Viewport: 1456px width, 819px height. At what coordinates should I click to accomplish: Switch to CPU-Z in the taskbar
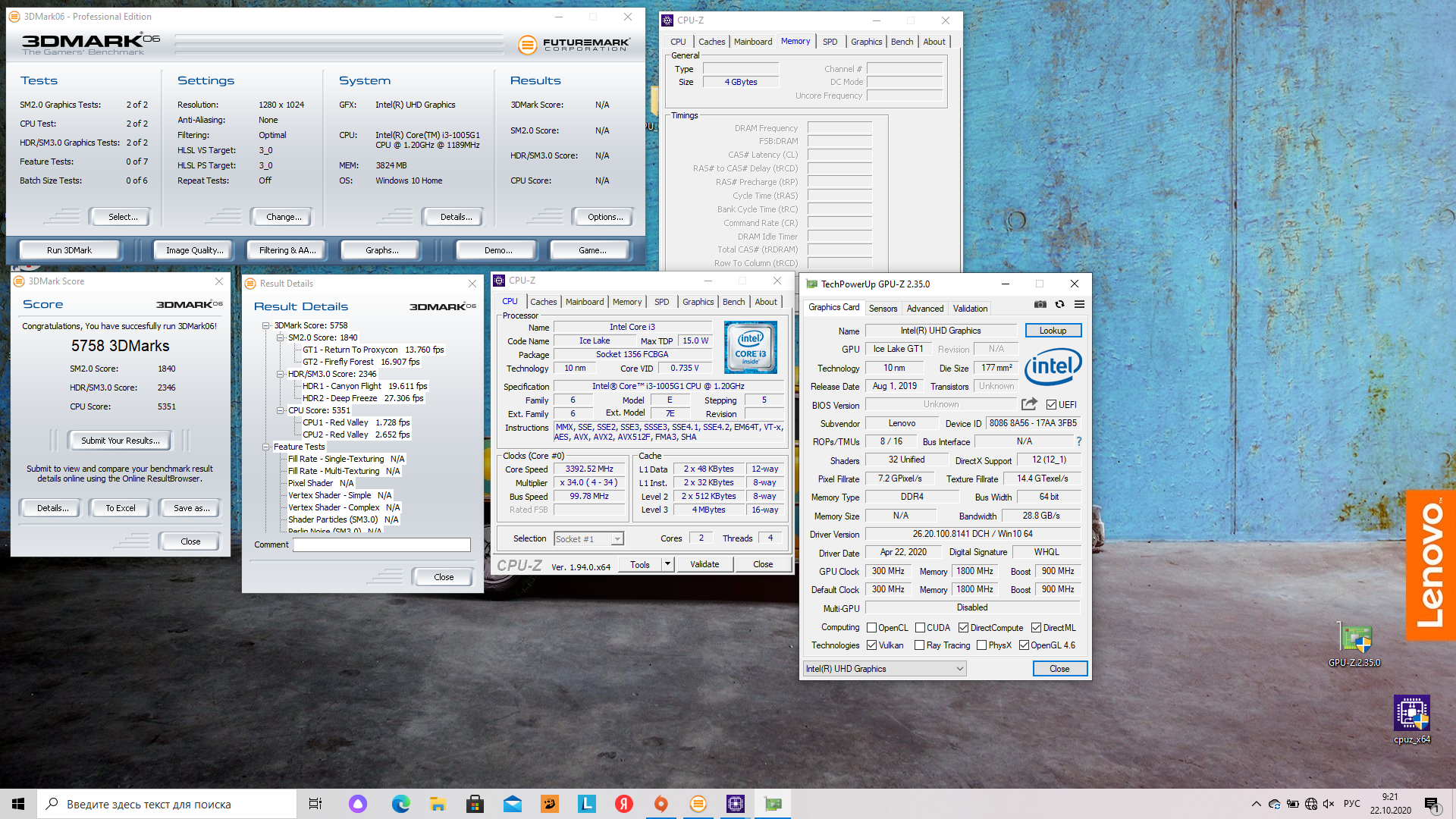tap(735, 804)
